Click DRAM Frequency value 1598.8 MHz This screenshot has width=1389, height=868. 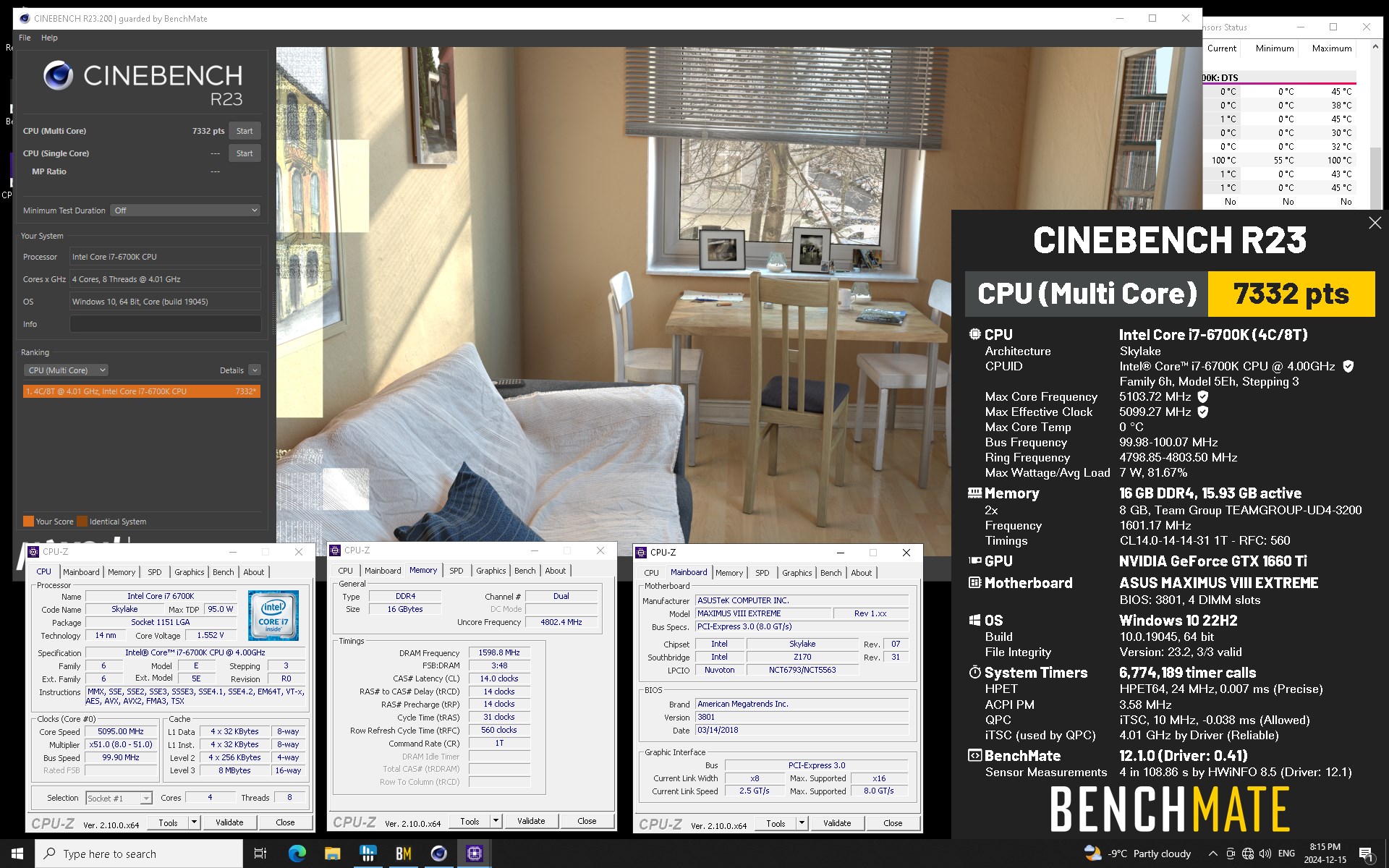(499, 652)
